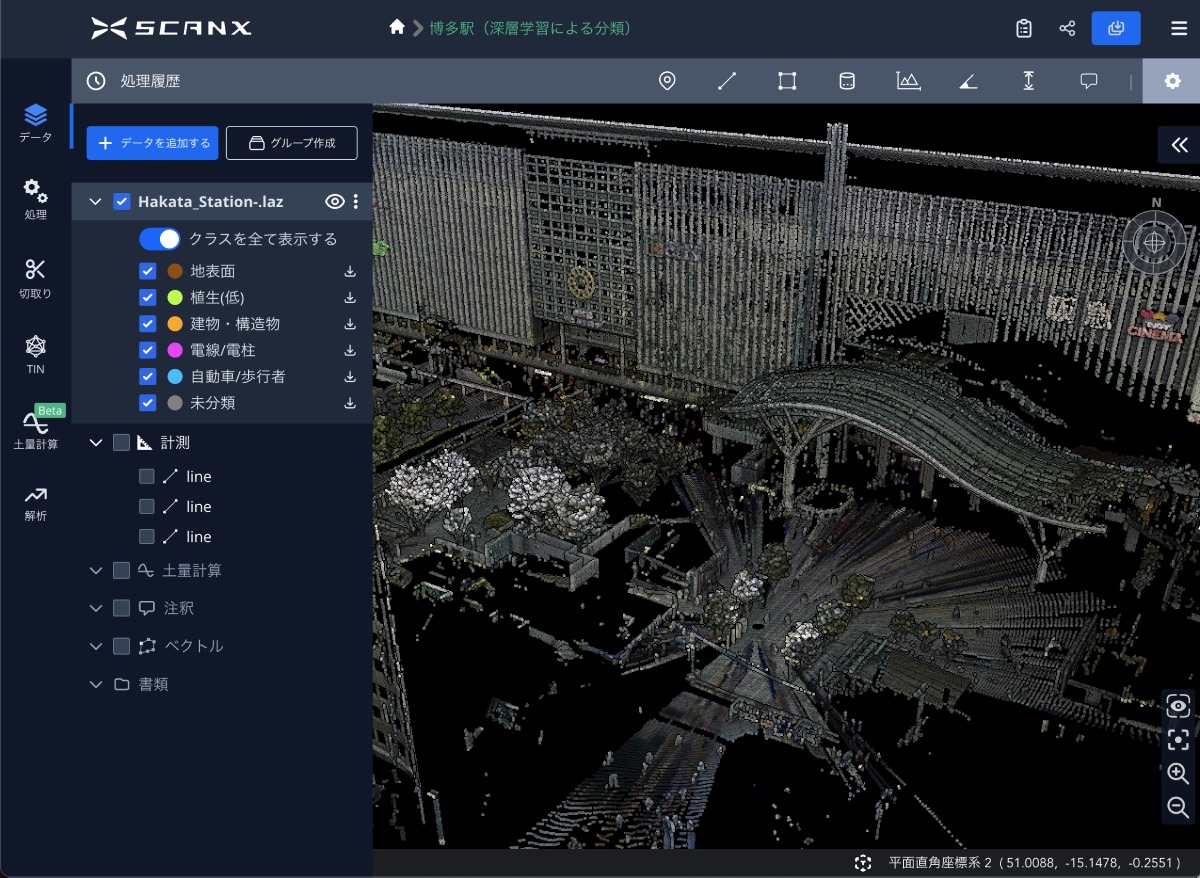Select the point marker measurement tool
Screen dimensions: 1200x878
pyautogui.click(x=667, y=81)
